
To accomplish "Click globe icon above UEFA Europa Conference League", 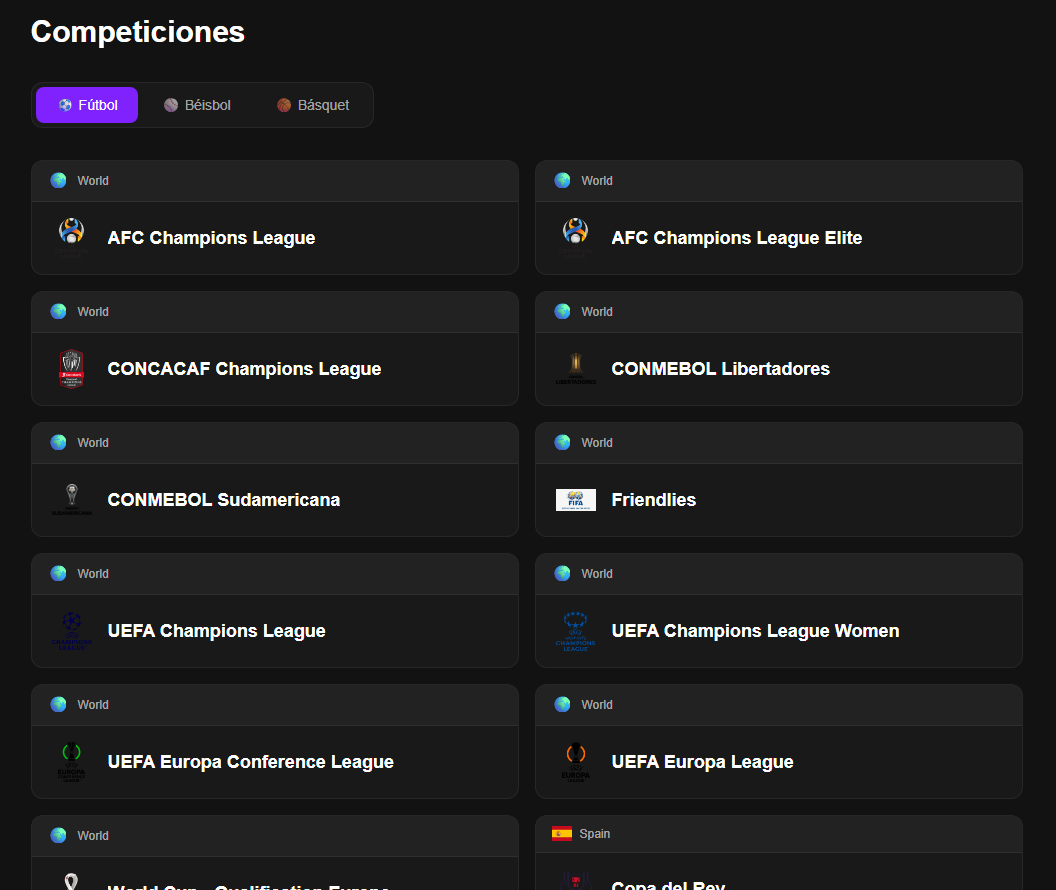I will [59, 704].
